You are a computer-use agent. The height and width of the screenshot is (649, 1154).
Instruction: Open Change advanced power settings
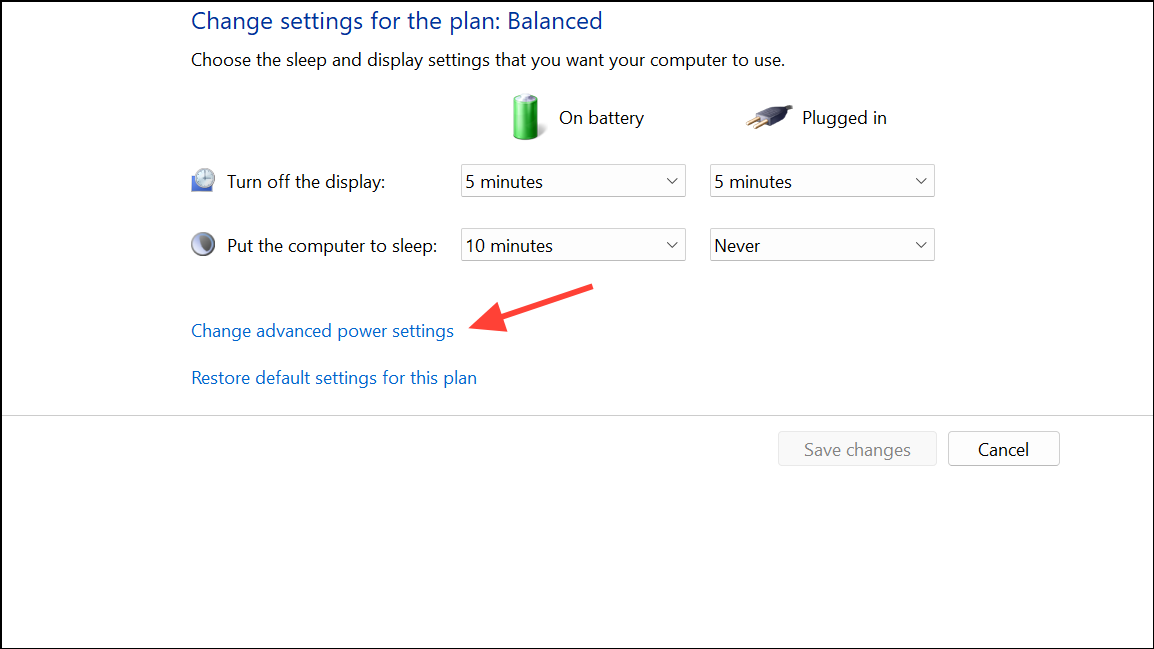click(322, 330)
